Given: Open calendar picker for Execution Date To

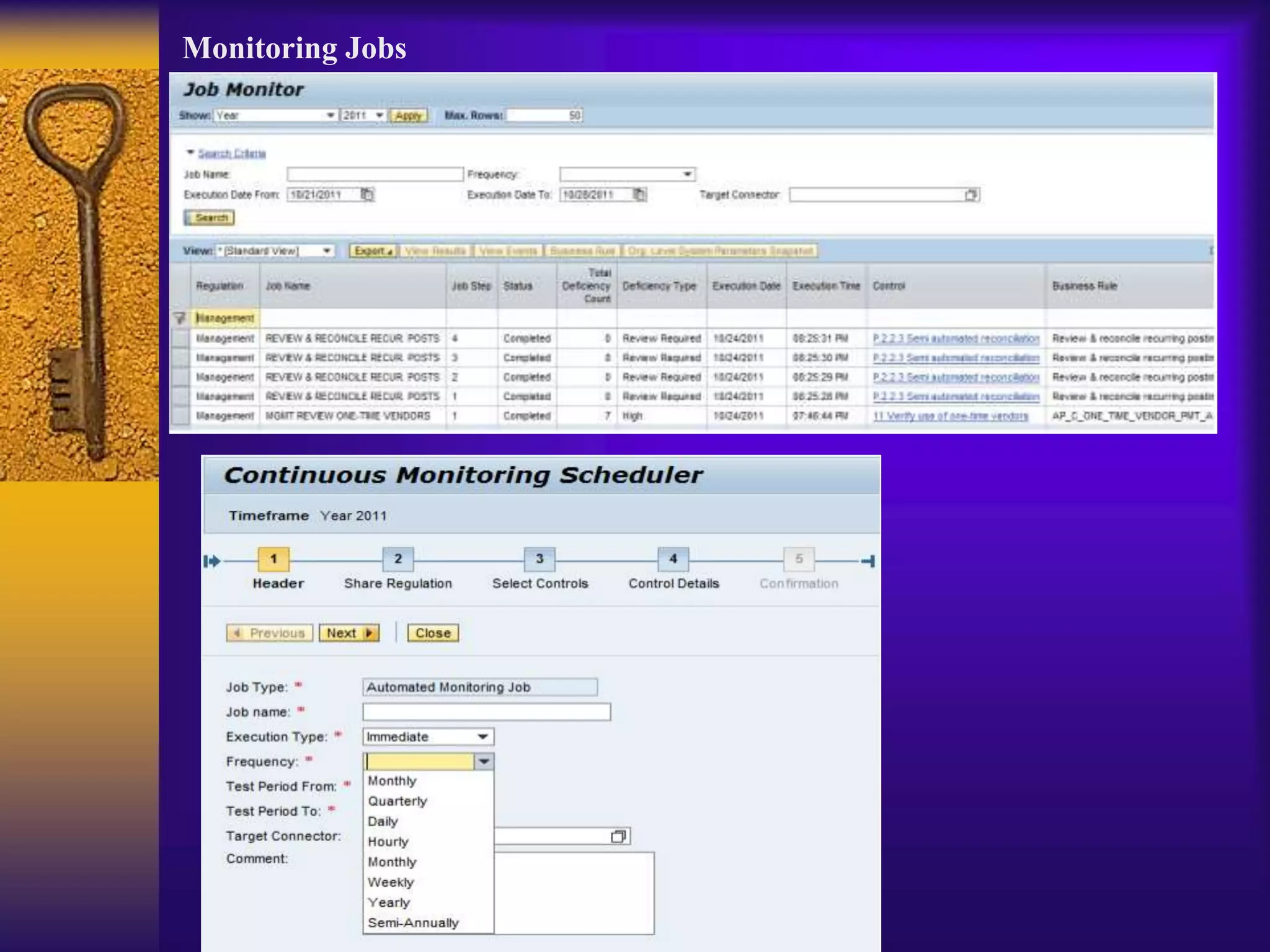Looking at the screenshot, I should (639, 195).
